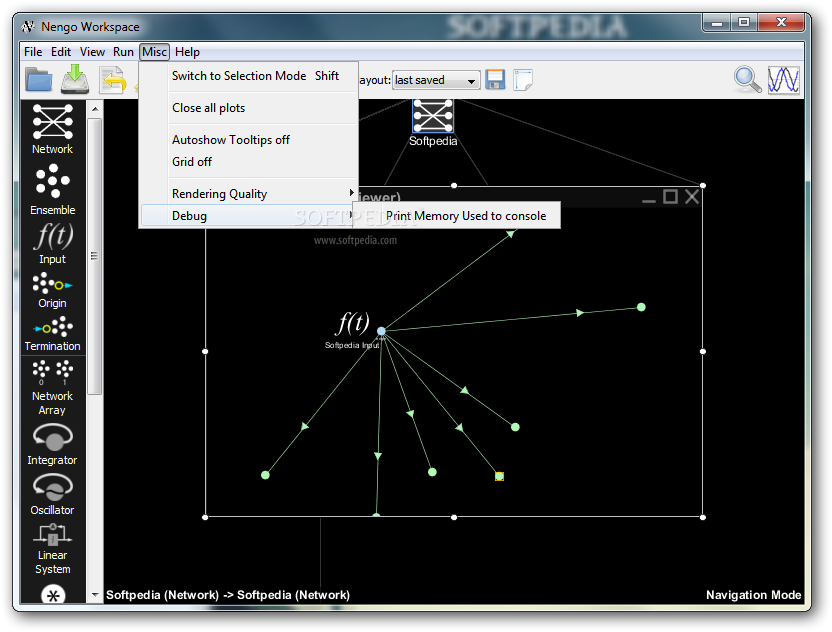Click the palette scrollbar down arrow

[x=94, y=595]
